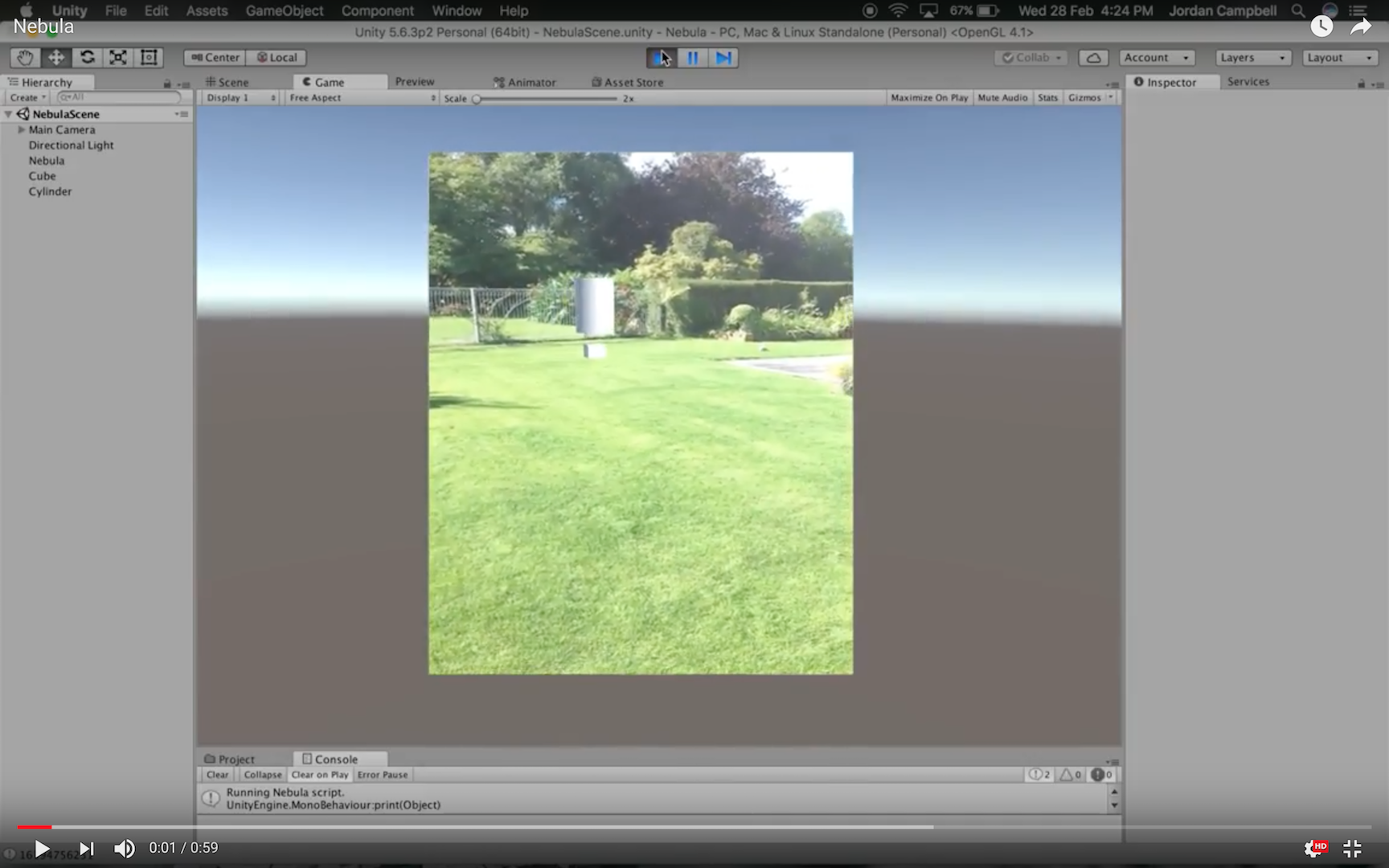This screenshot has width=1389, height=868.
Task: Adjust the Game view Scale slider
Action: (477, 99)
